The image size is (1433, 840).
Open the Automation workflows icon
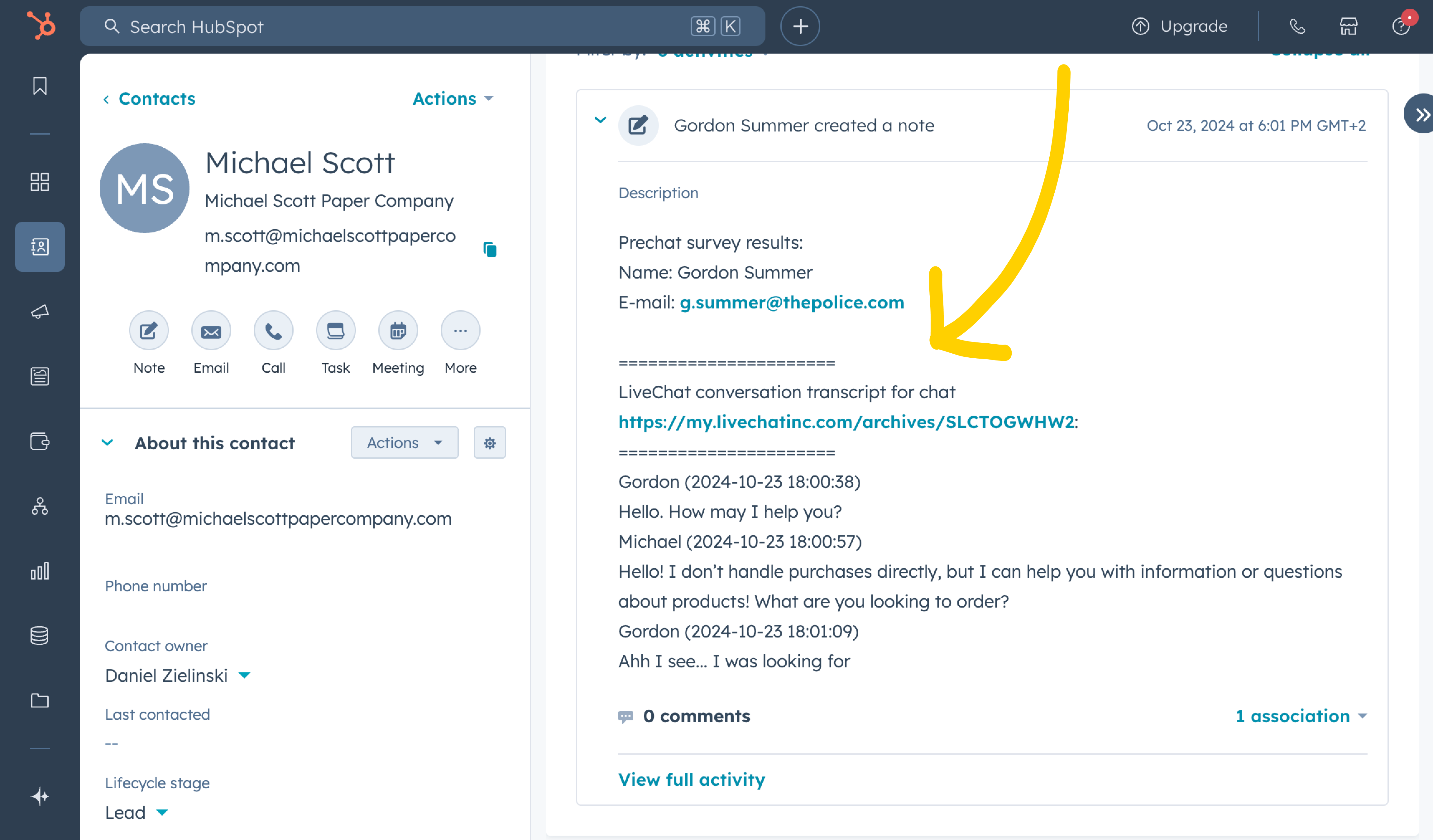click(40, 506)
